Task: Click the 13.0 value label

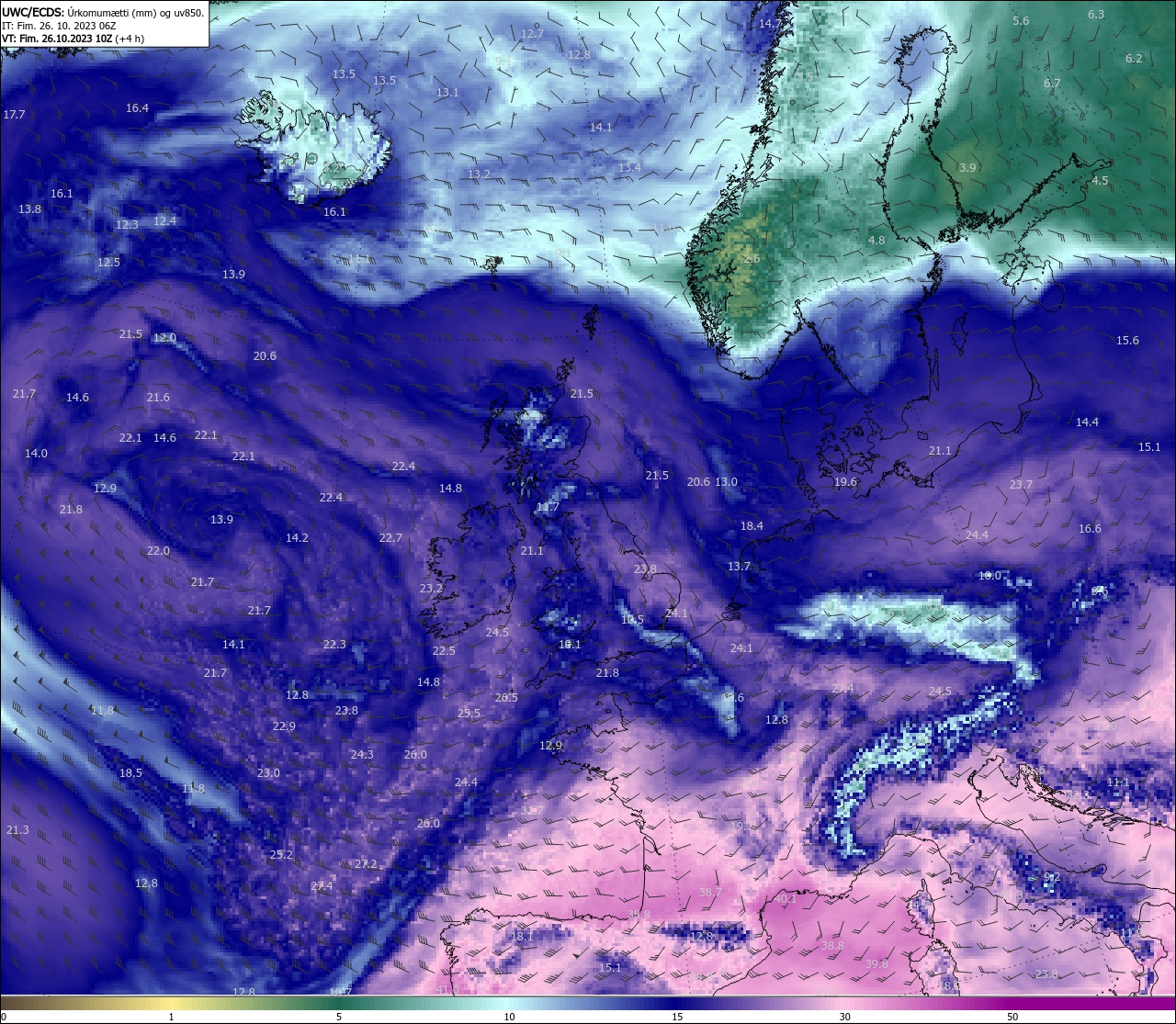Action: tap(726, 482)
